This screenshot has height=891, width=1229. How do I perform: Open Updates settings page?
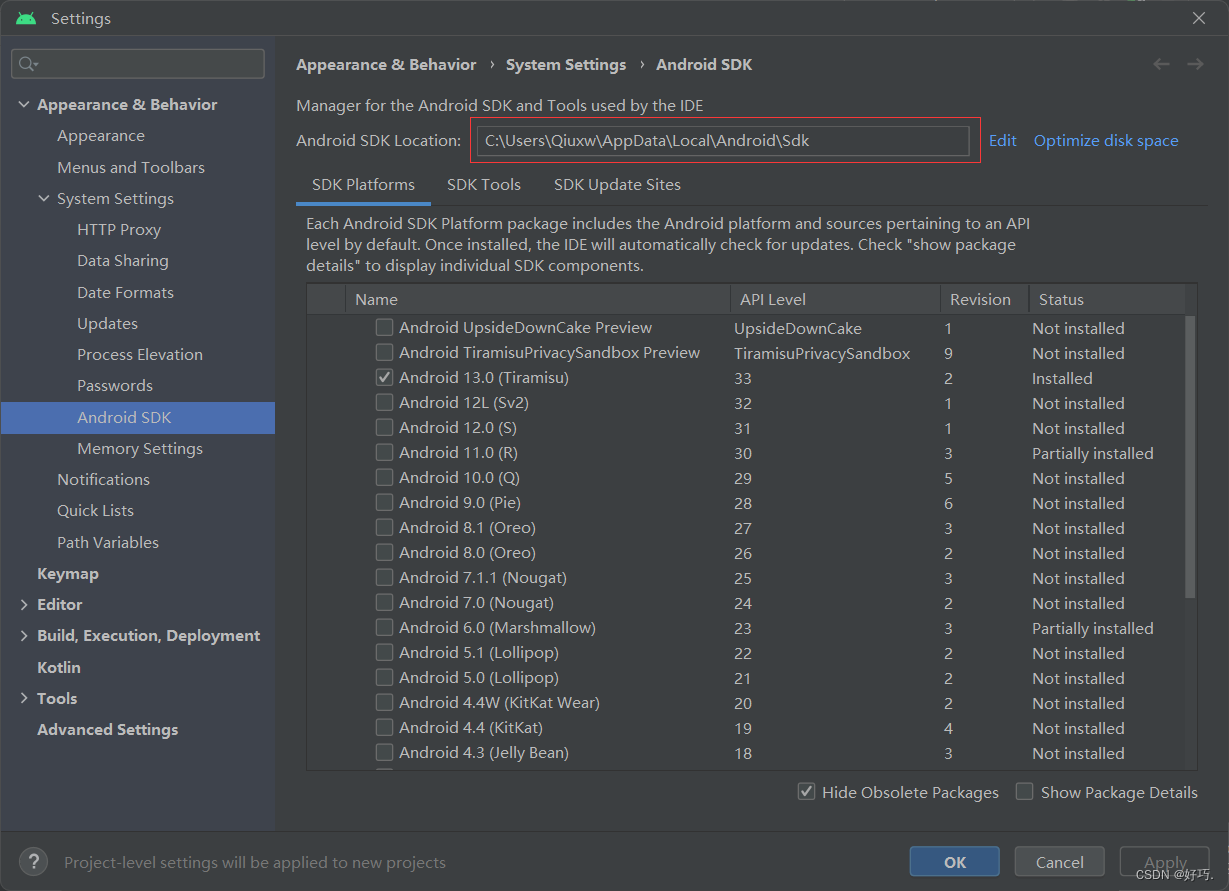click(107, 323)
